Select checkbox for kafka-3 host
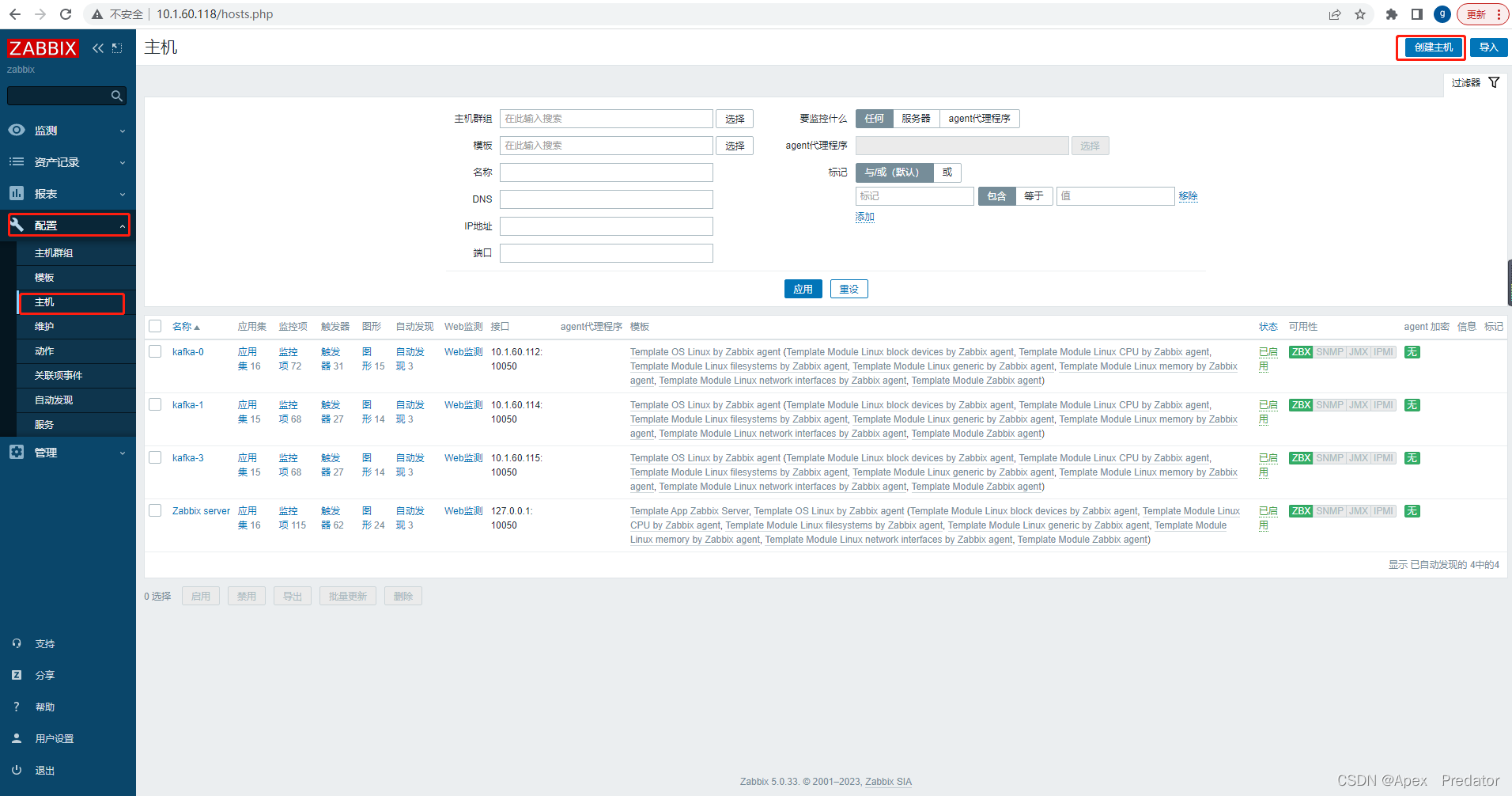 click(x=155, y=457)
